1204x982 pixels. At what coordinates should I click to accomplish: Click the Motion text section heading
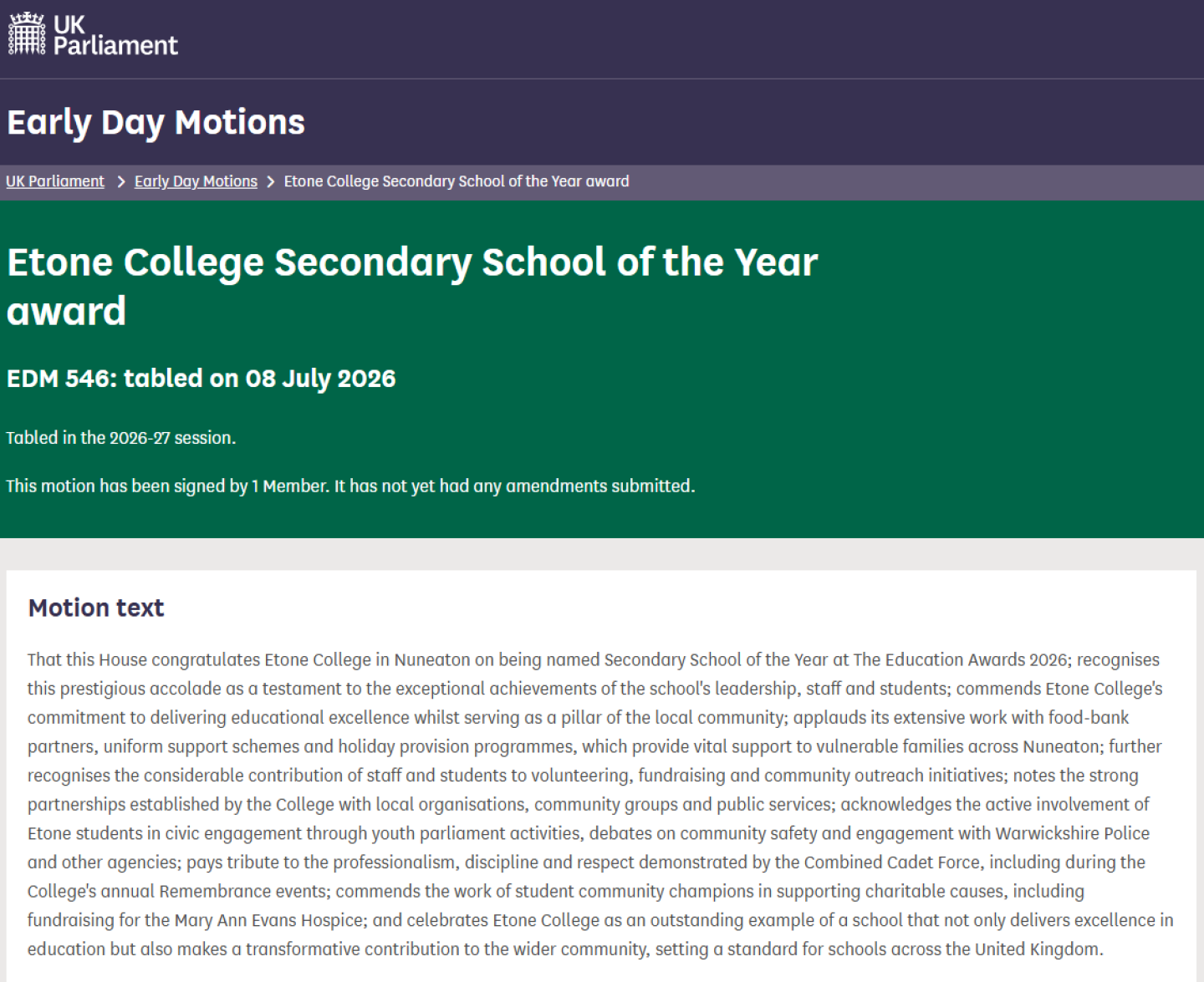96,608
